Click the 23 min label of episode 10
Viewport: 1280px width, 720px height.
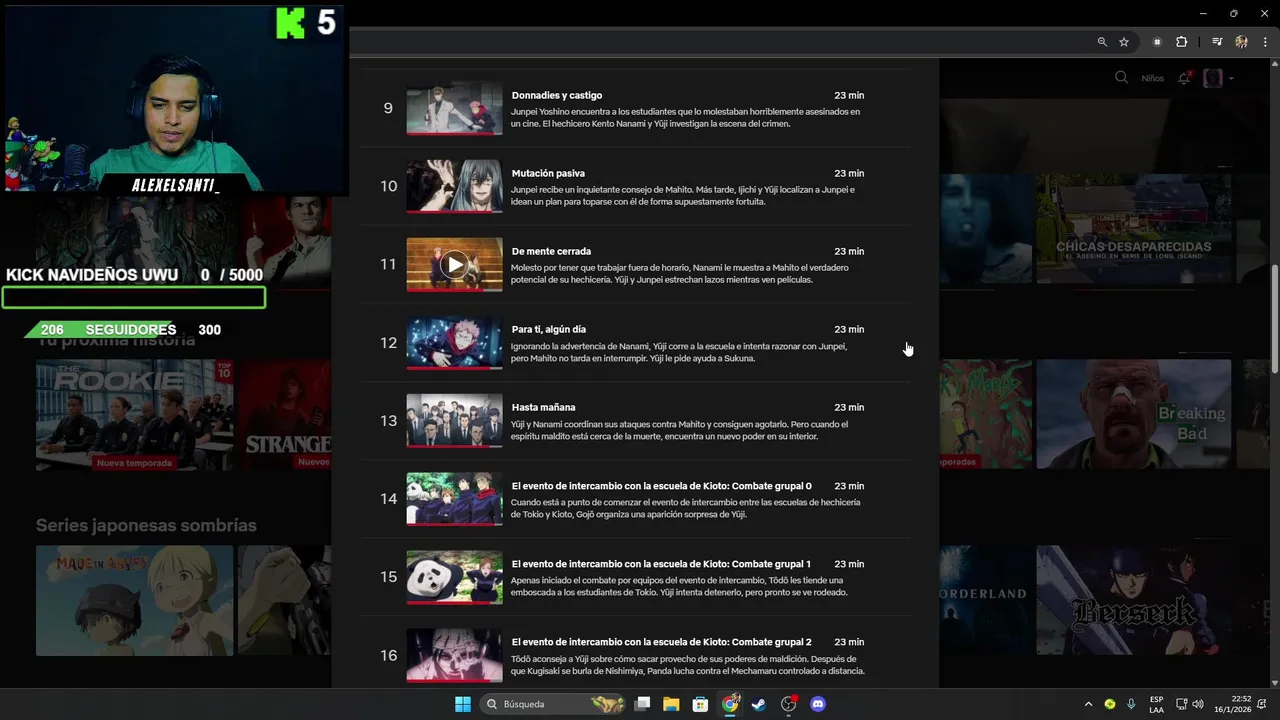pyautogui.click(x=849, y=173)
